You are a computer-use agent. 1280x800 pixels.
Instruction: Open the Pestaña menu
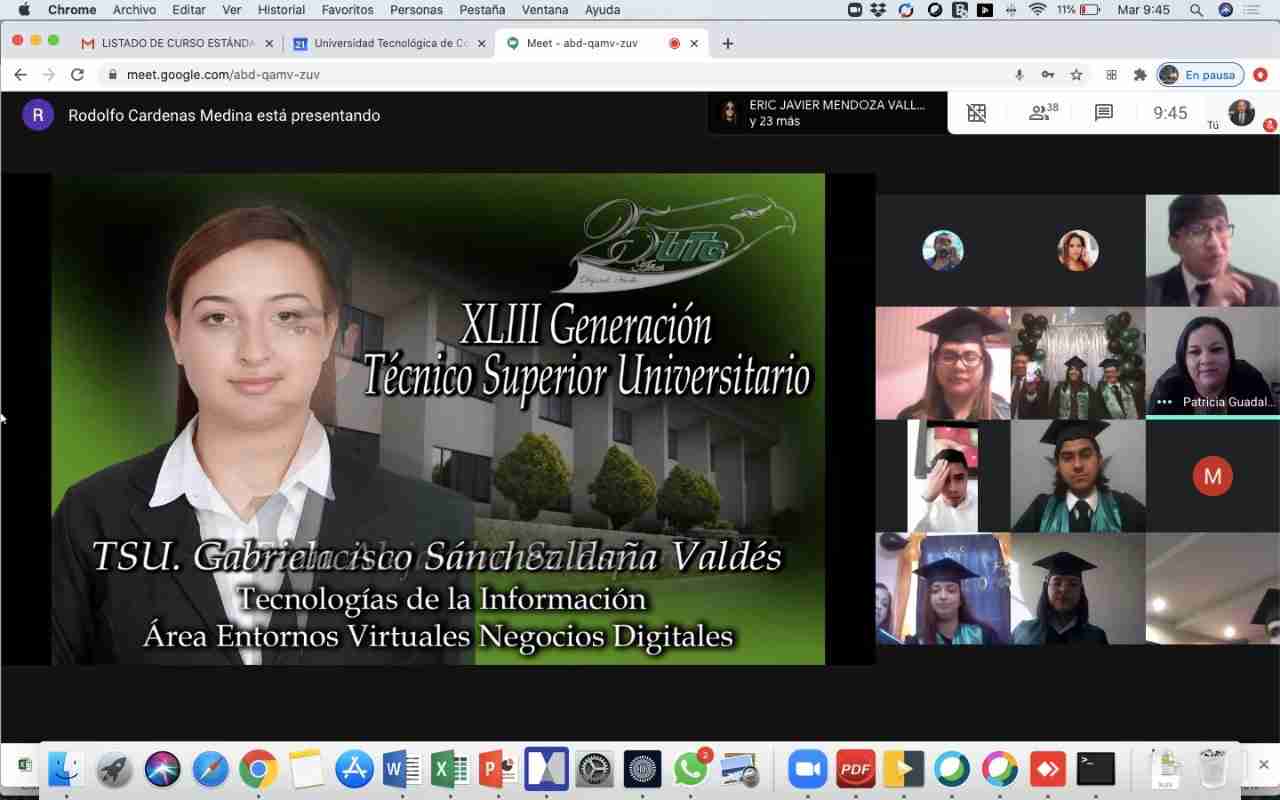tap(480, 10)
